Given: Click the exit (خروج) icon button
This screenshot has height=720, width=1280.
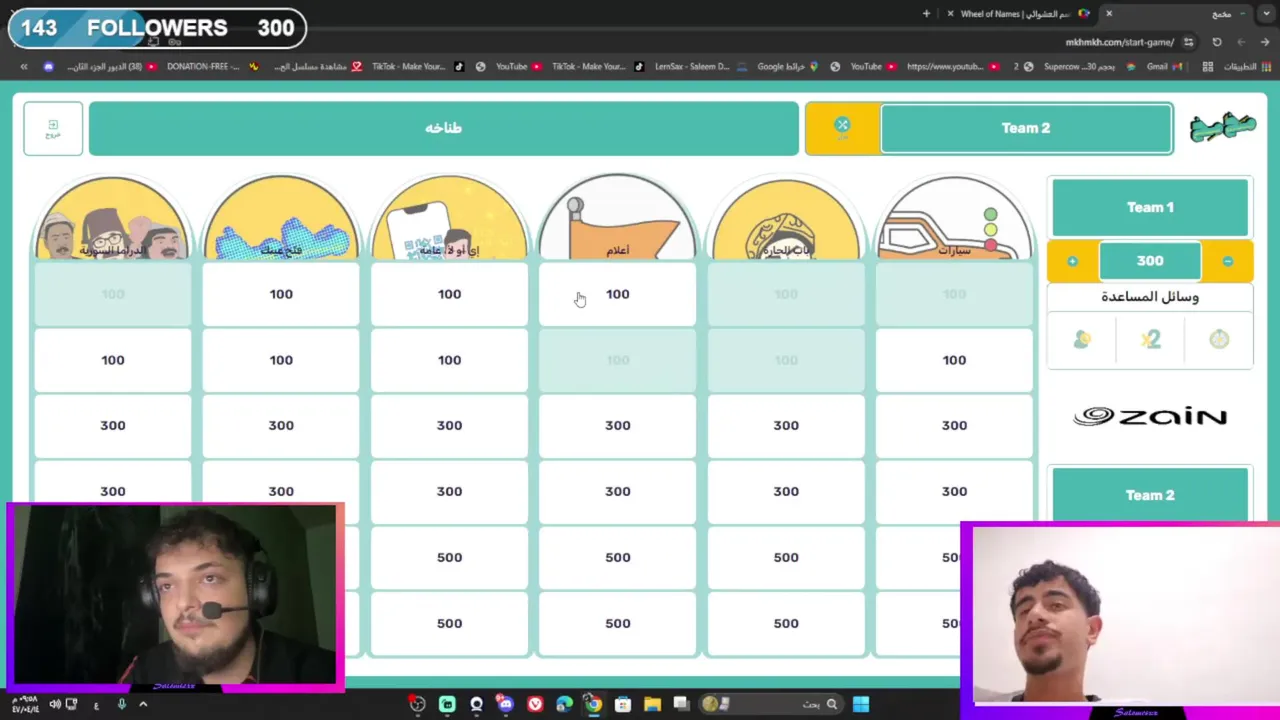Looking at the screenshot, I should click(53, 129).
